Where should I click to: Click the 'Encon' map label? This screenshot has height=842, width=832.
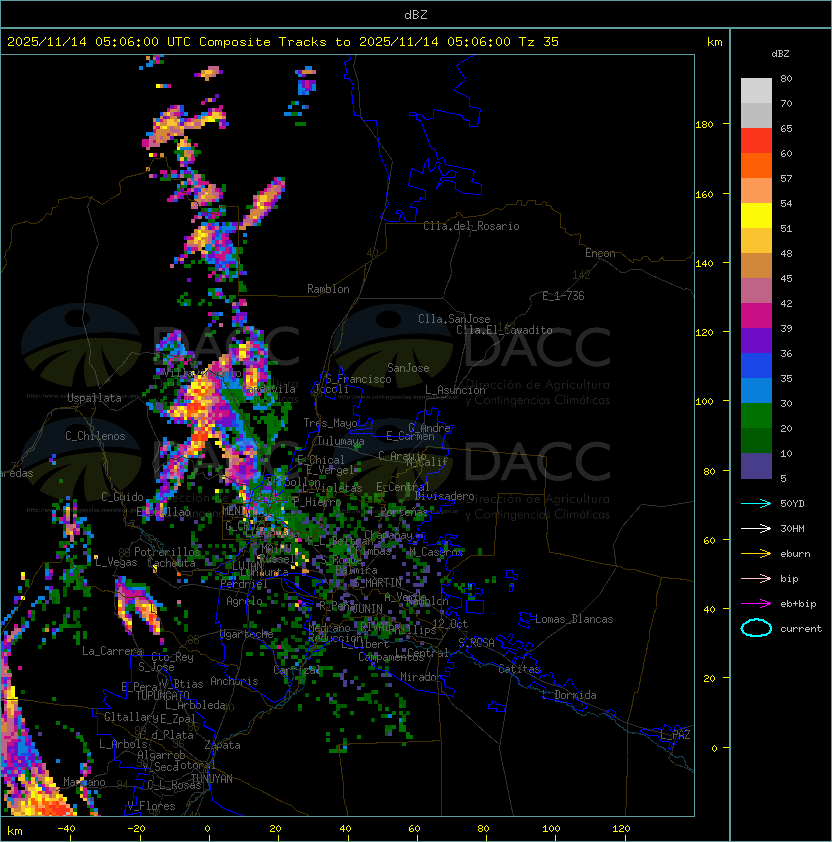(x=600, y=253)
